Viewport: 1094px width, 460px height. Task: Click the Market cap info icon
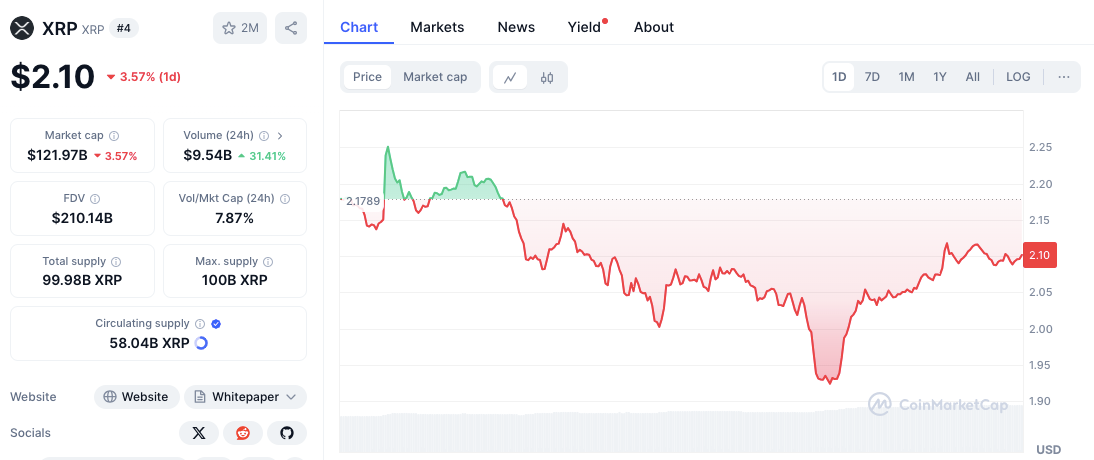coord(114,135)
